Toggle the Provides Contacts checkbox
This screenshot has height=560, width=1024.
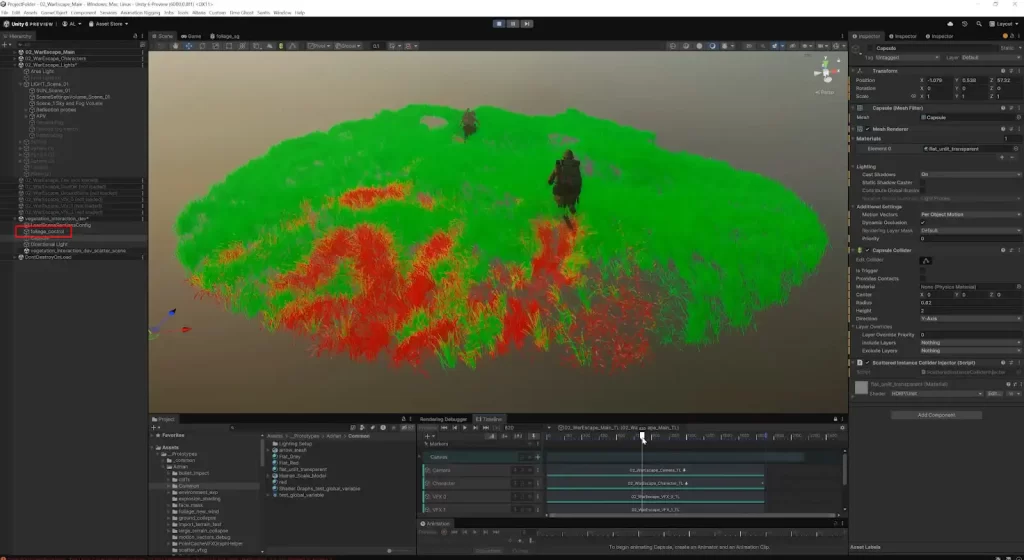coord(923,278)
